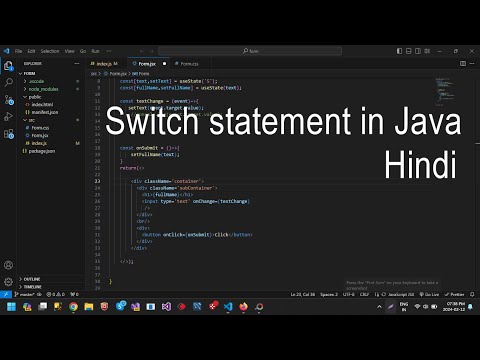Click the command center search box
The image size is (480, 360).
250,51
